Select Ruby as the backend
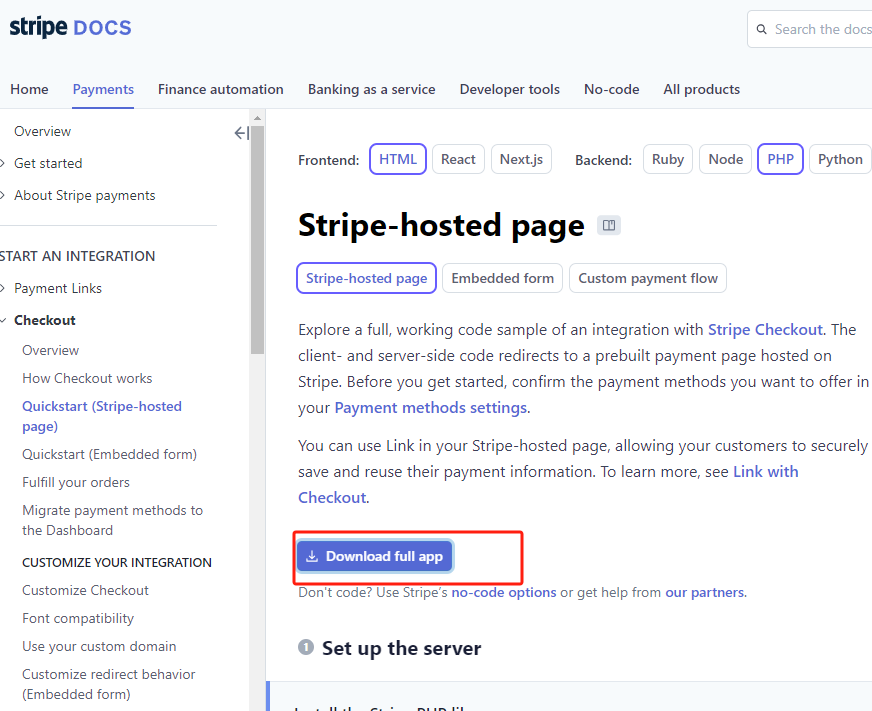This screenshot has height=711, width=872. 667,159
